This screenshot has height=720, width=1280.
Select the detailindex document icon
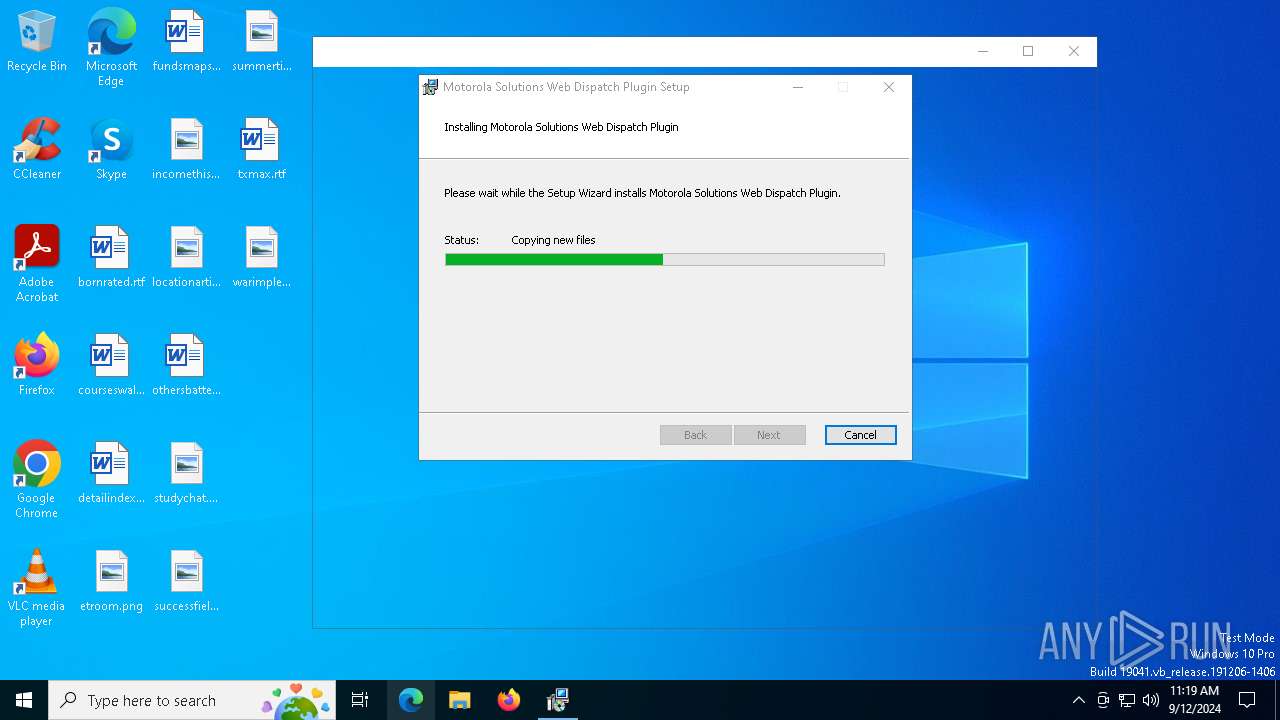pyautogui.click(x=111, y=474)
